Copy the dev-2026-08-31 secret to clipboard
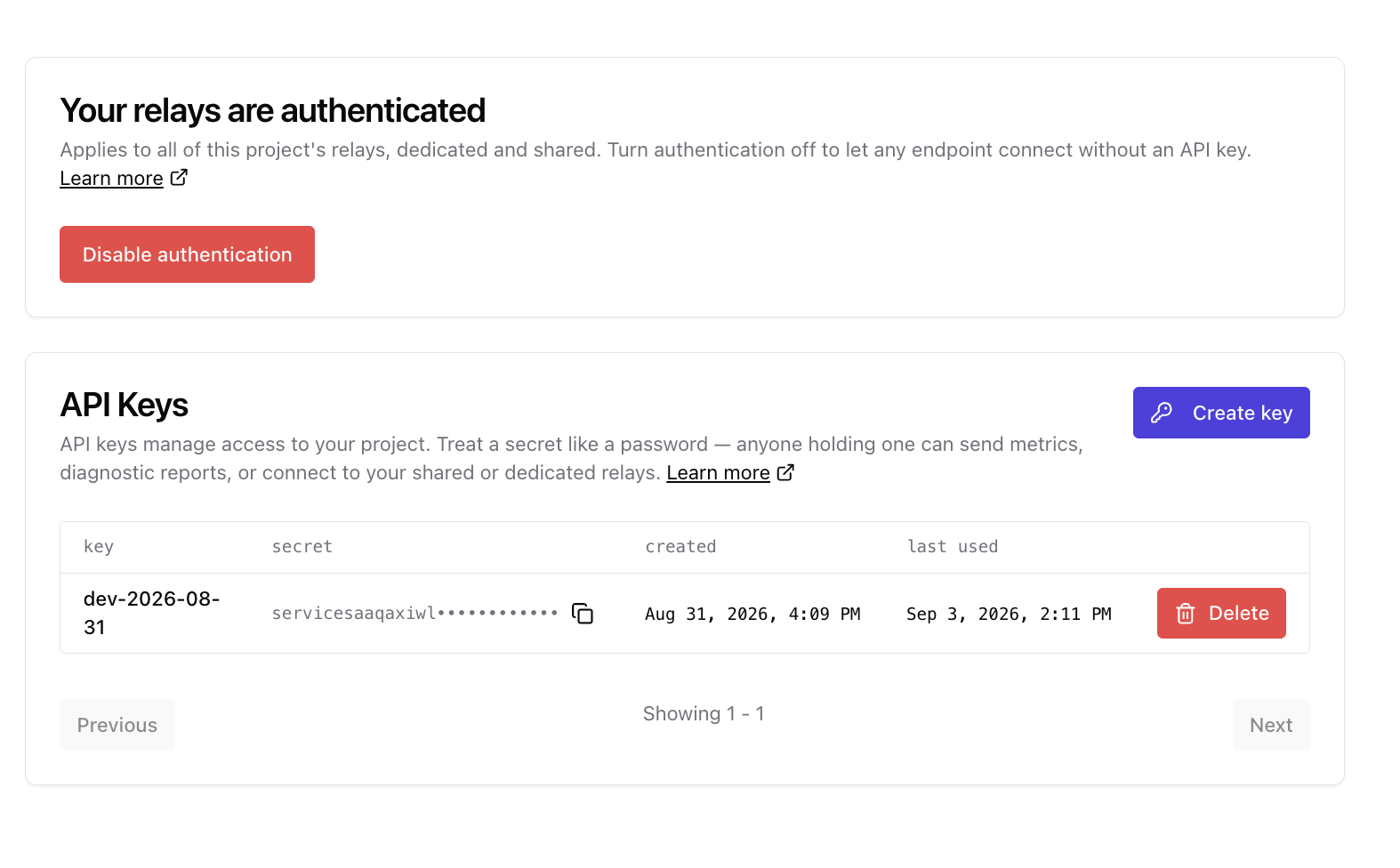Screen dimensions: 1400x868 (x=583, y=614)
